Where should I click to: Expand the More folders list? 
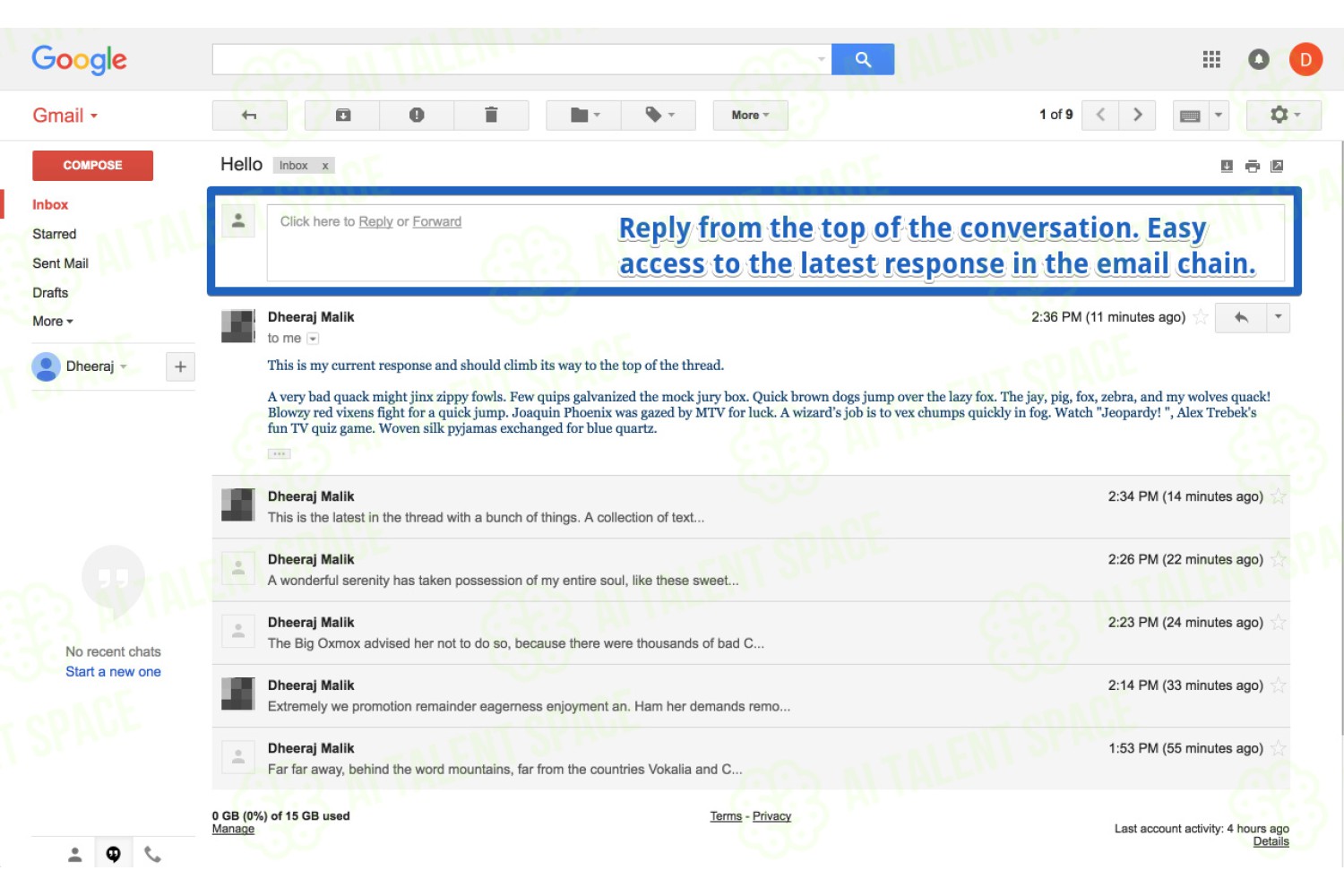[53, 322]
